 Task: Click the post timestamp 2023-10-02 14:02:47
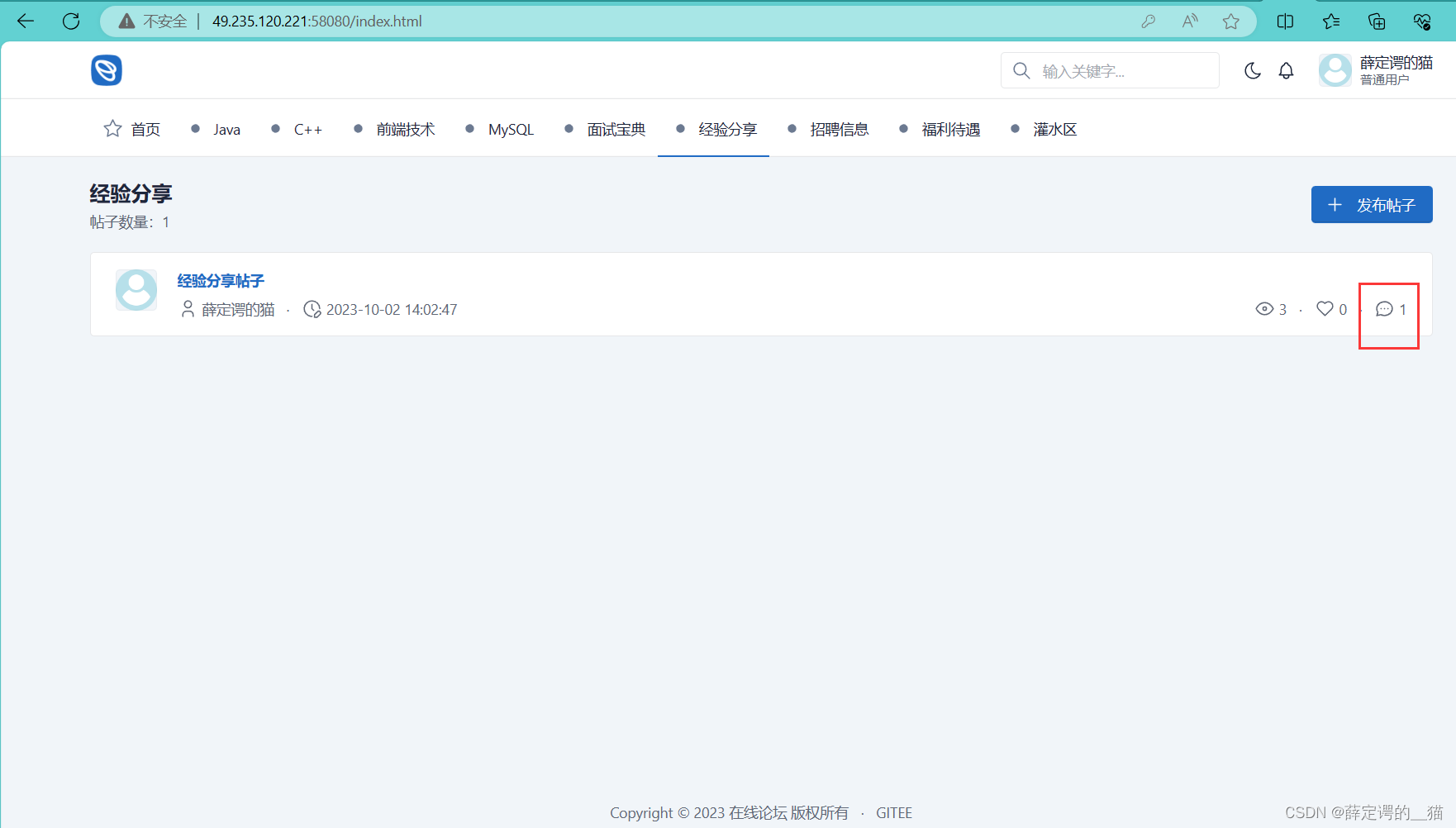[x=392, y=310]
